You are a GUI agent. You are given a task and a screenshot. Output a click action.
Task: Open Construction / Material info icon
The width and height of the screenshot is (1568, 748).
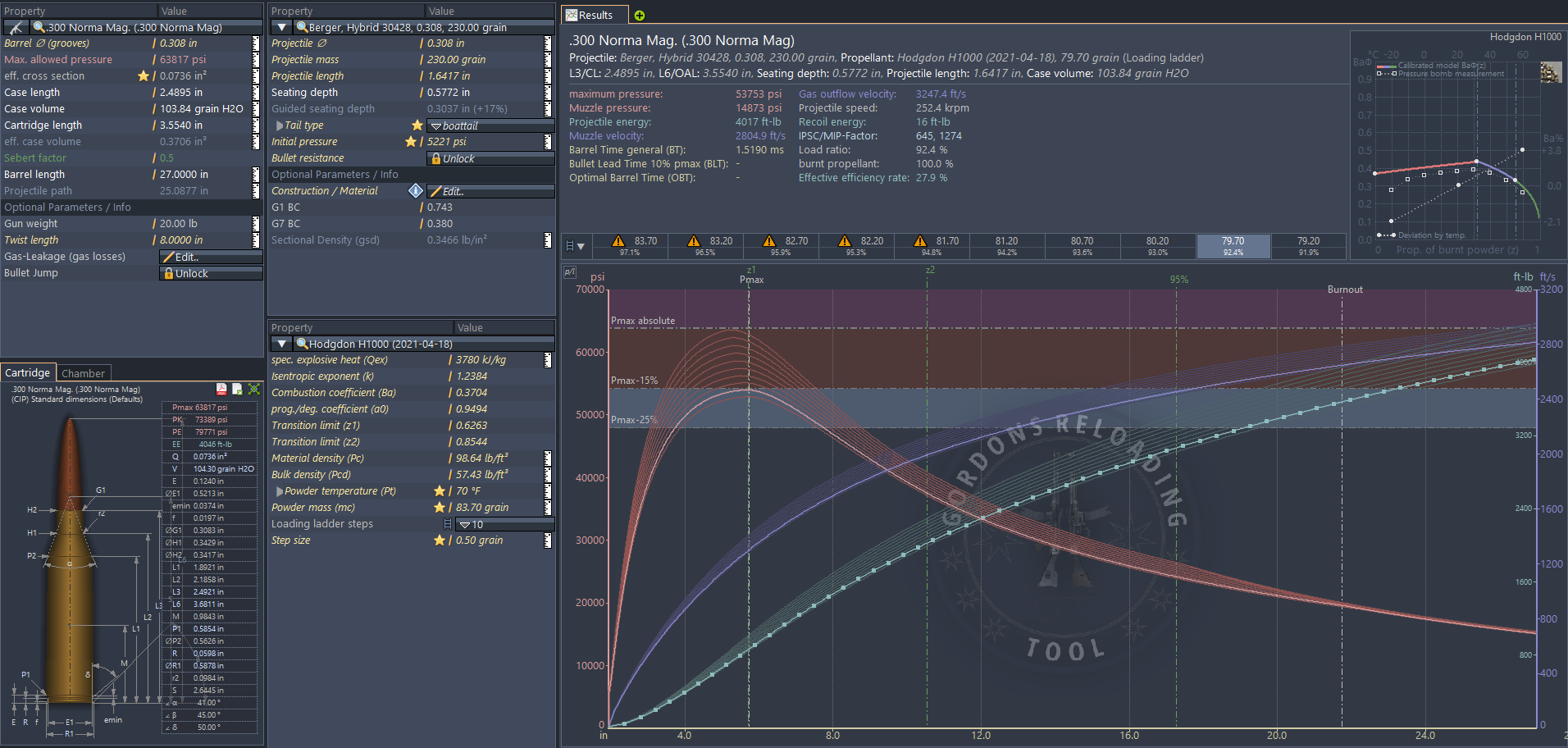(x=416, y=191)
